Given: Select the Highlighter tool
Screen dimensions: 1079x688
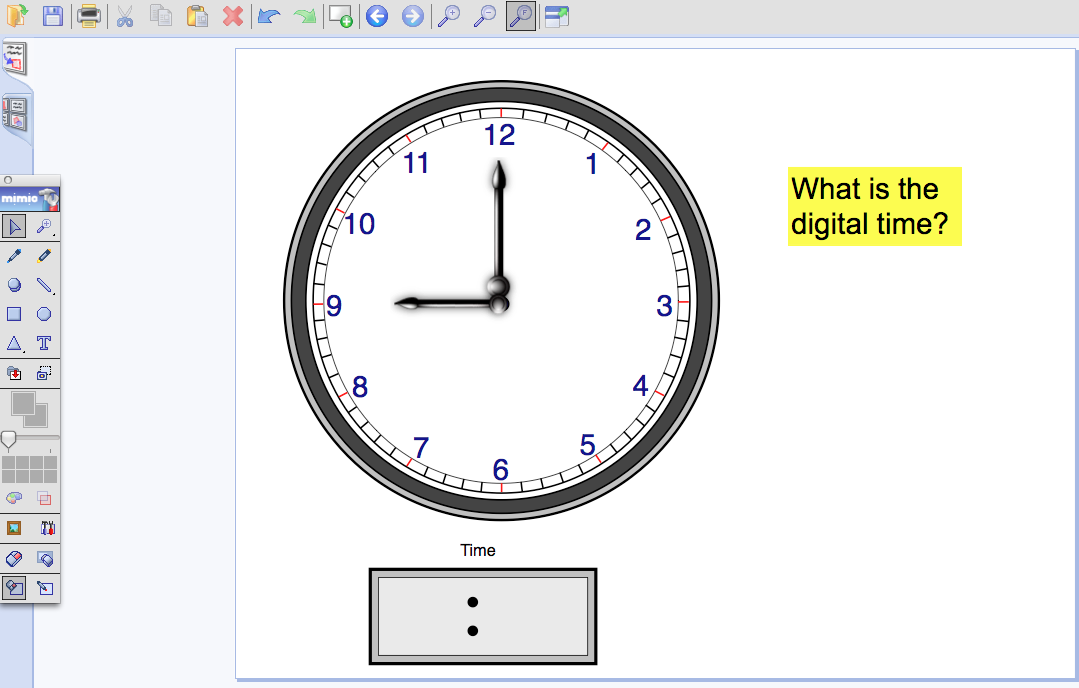Looking at the screenshot, I should (x=44, y=256).
